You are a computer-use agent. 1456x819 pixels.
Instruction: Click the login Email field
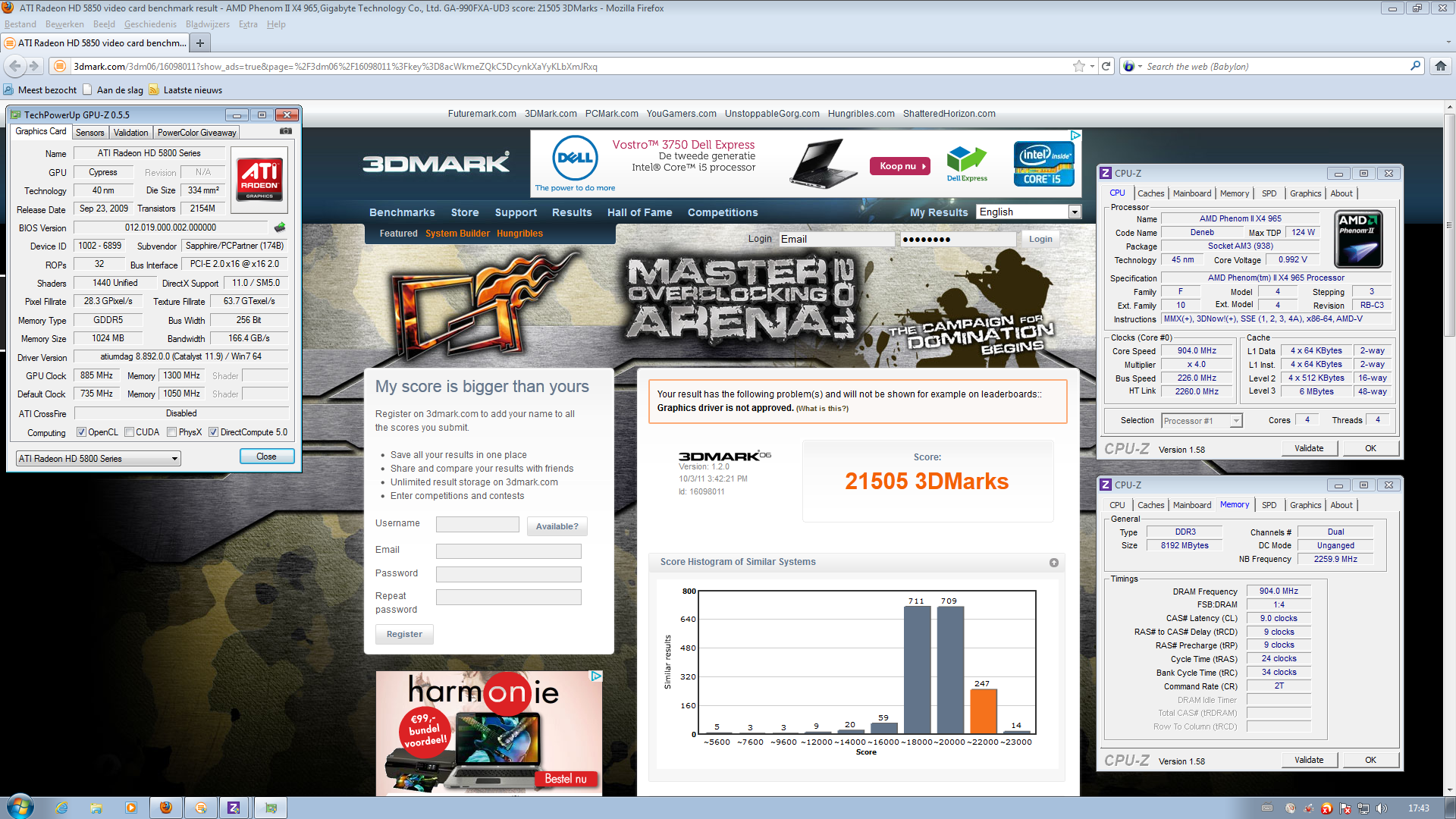[x=836, y=239]
